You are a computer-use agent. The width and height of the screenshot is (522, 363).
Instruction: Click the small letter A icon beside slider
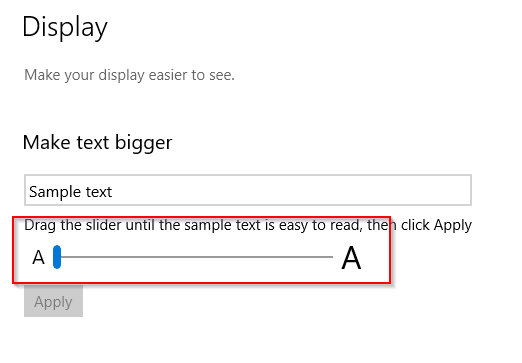[38, 257]
